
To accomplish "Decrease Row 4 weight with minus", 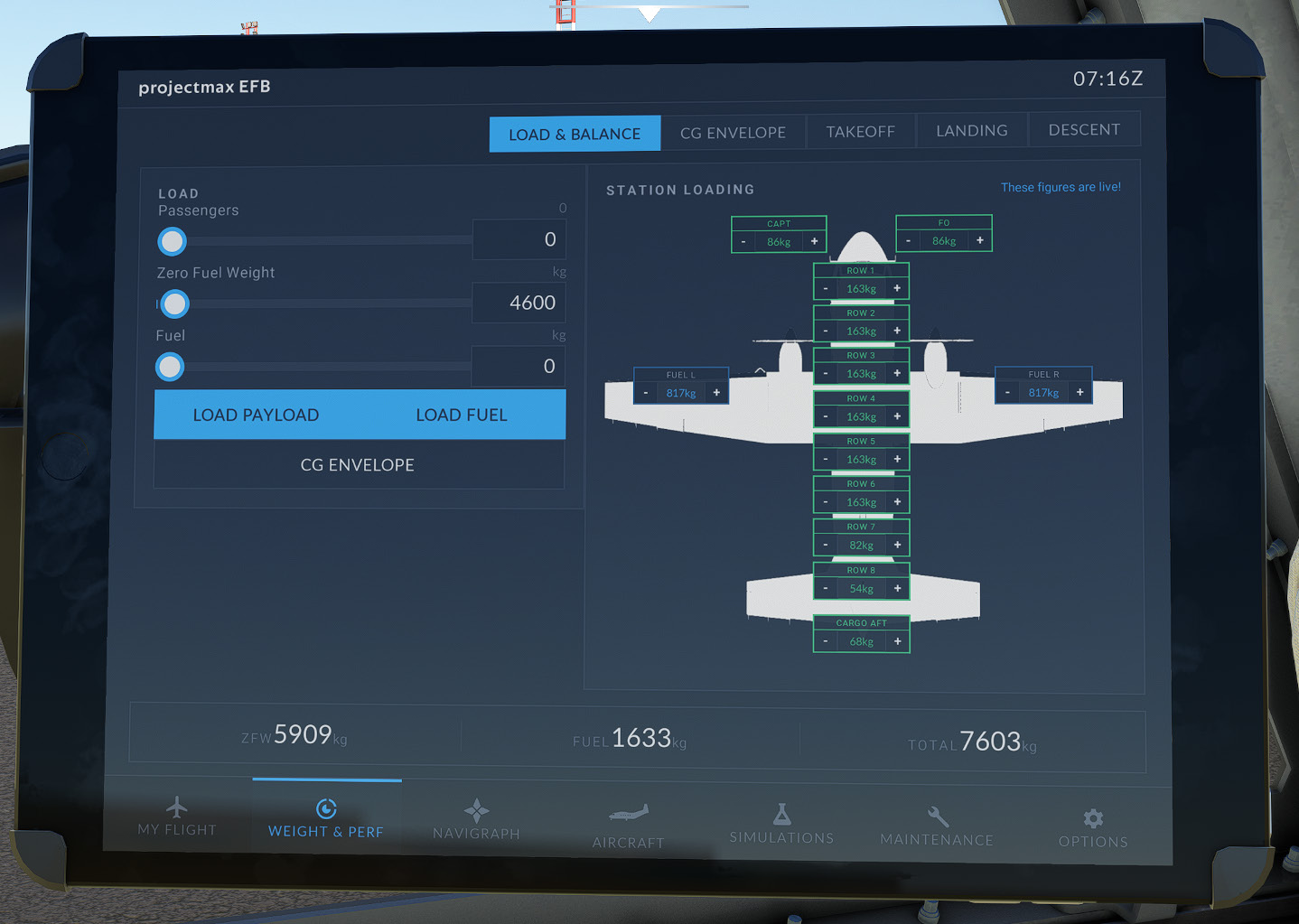I will (x=826, y=417).
